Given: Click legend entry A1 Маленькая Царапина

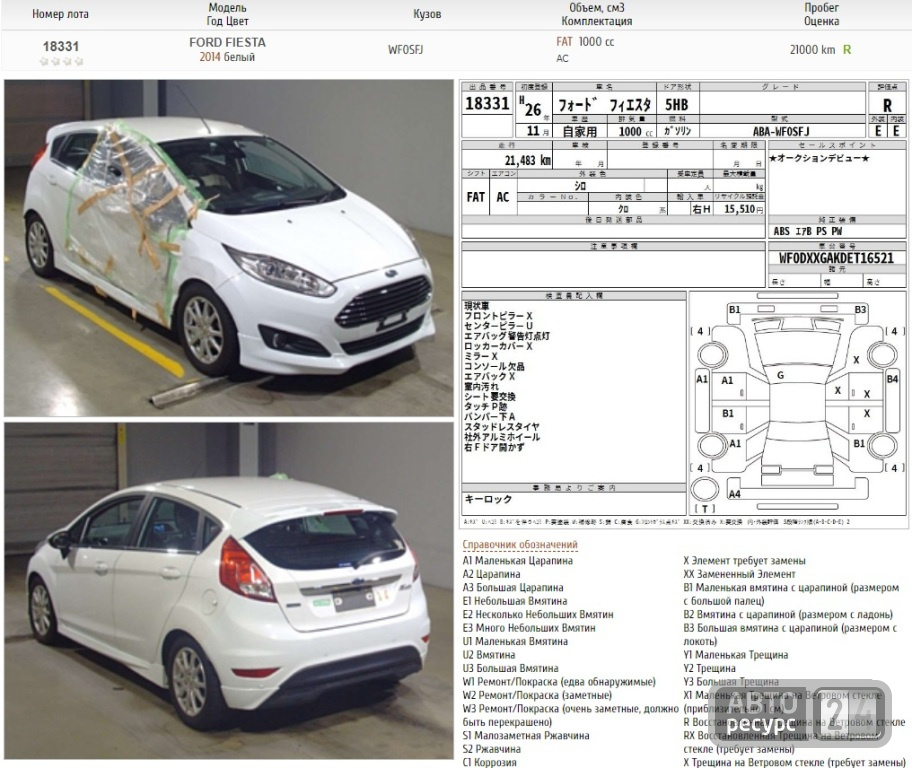Looking at the screenshot, I should click(x=518, y=561).
